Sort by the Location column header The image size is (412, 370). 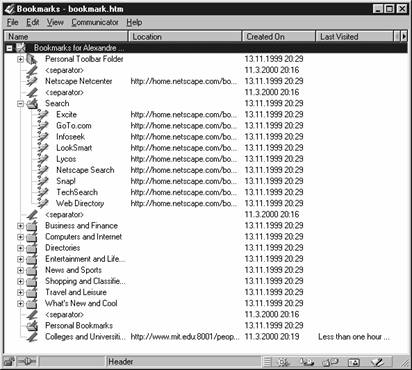click(x=185, y=36)
